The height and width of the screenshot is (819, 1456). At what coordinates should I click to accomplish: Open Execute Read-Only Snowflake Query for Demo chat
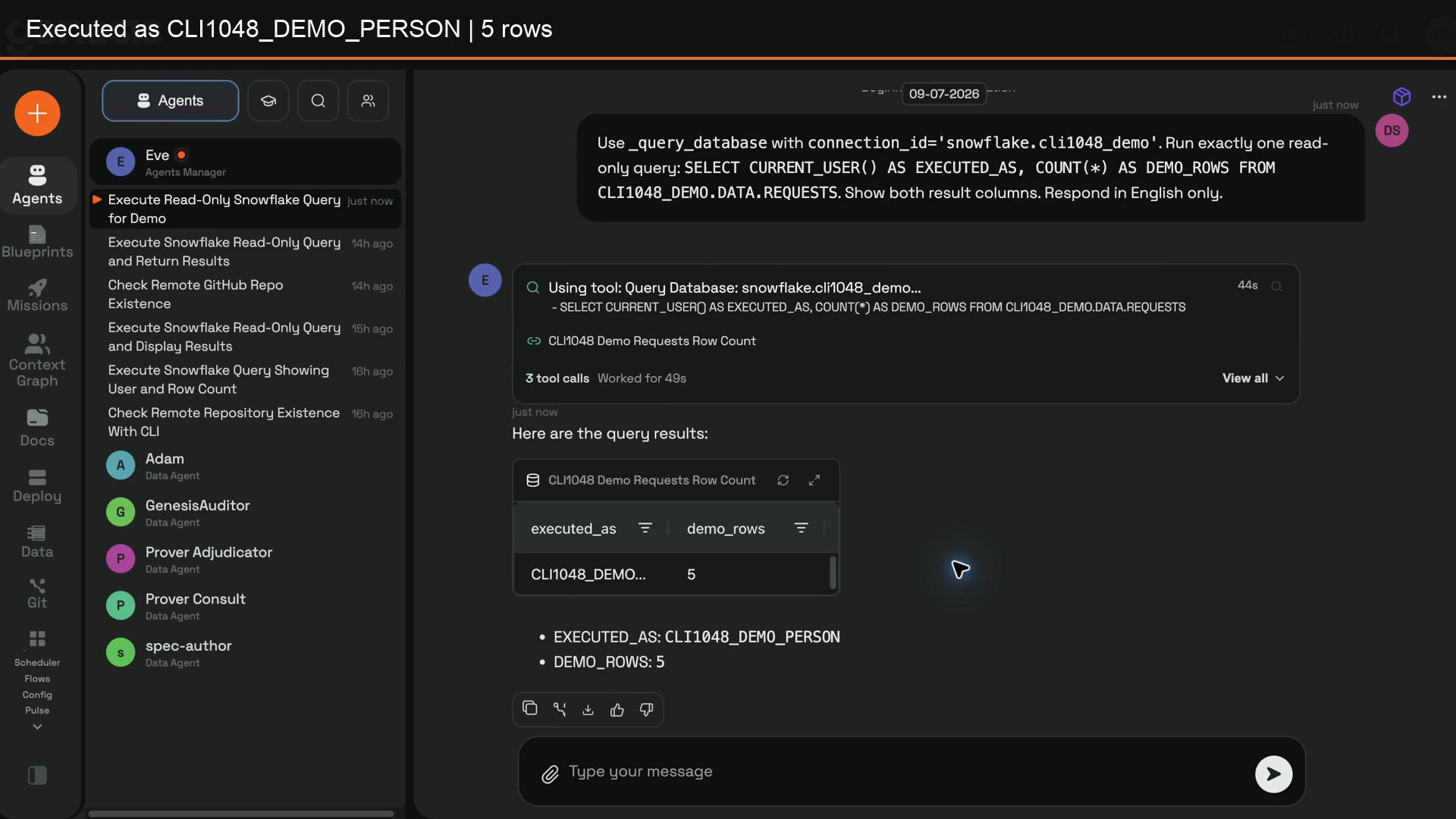point(246,209)
